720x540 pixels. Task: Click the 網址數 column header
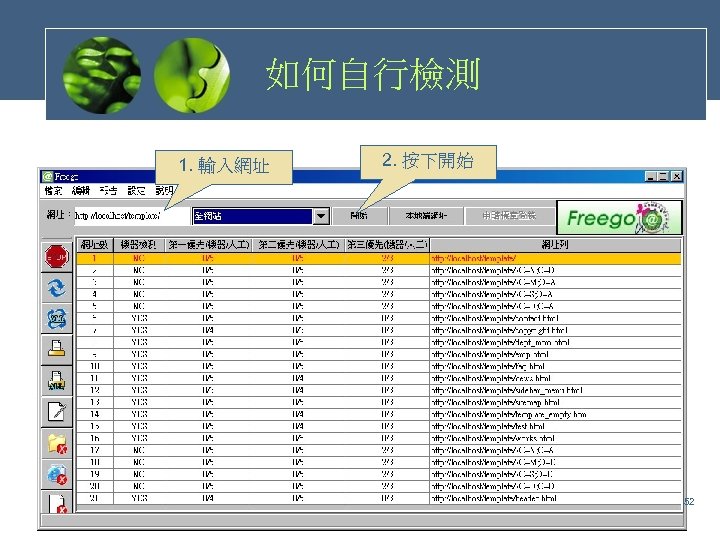coord(94,245)
